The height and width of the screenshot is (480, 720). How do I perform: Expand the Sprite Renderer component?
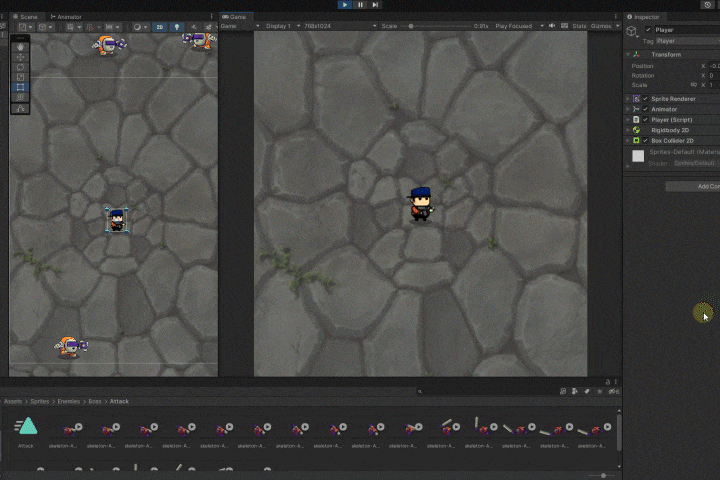coord(628,99)
